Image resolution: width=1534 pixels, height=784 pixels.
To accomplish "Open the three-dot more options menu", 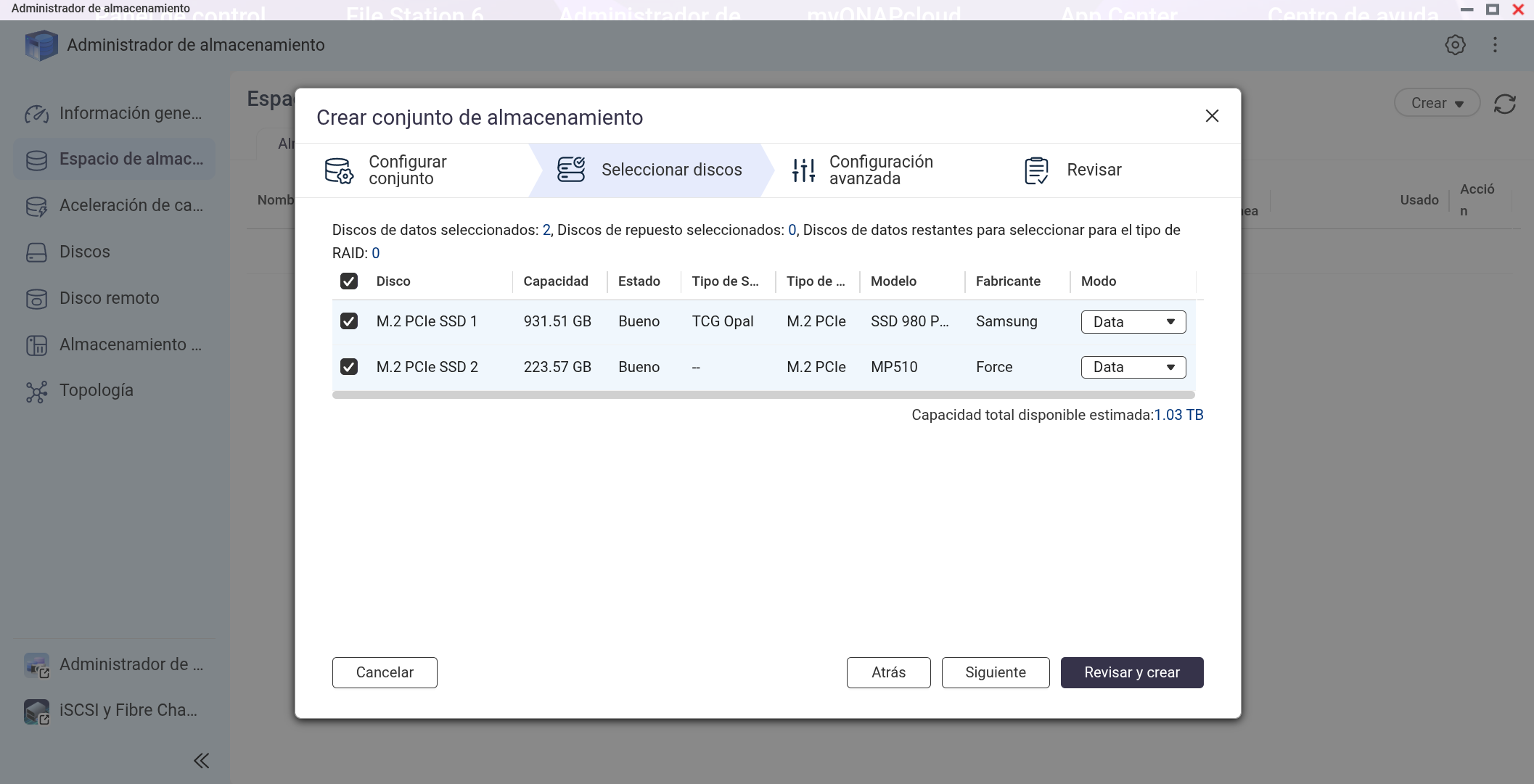I will pos(1495,45).
